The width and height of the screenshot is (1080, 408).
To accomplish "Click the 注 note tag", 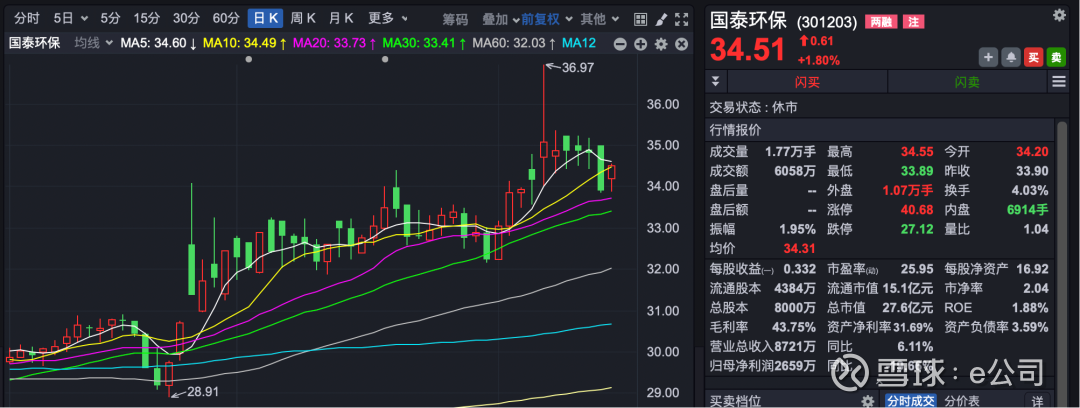I will (913, 21).
